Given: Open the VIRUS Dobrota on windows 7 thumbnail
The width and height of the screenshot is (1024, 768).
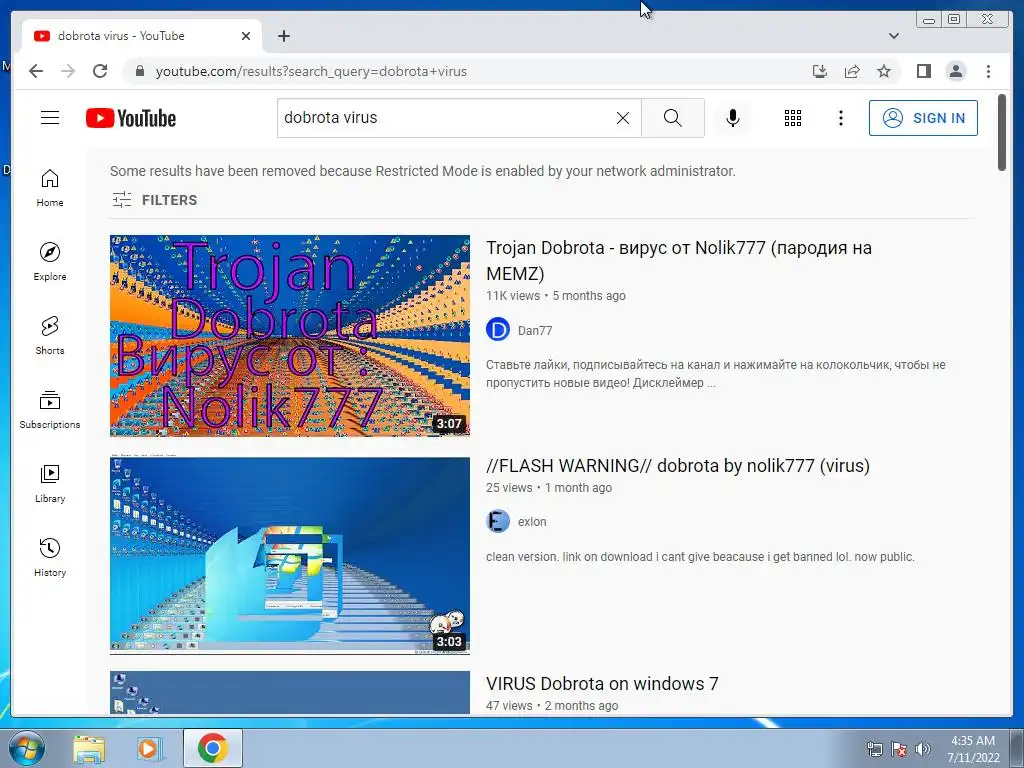Looking at the screenshot, I should [x=289, y=692].
